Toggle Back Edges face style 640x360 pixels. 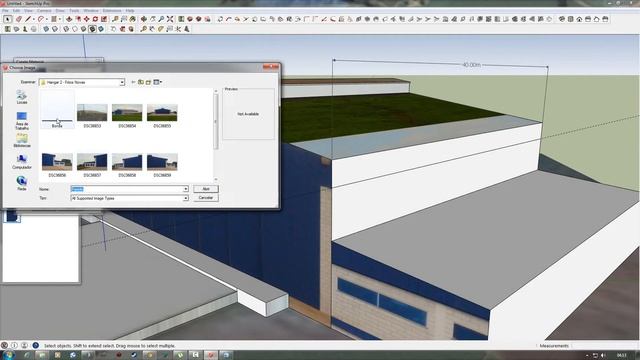point(55,29)
